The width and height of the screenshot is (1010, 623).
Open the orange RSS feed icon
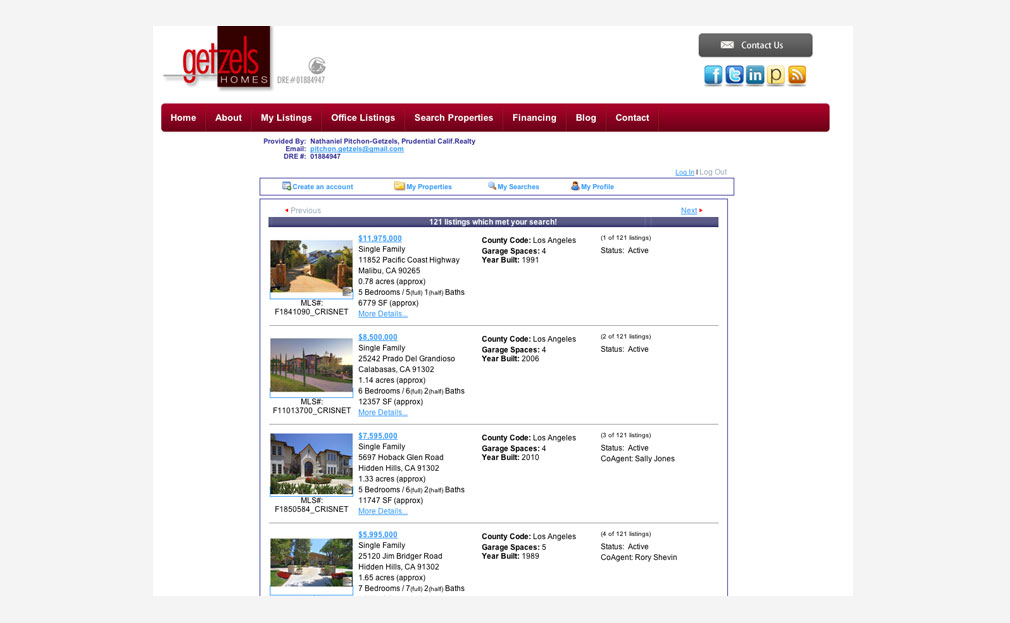pyautogui.click(x=797, y=75)
